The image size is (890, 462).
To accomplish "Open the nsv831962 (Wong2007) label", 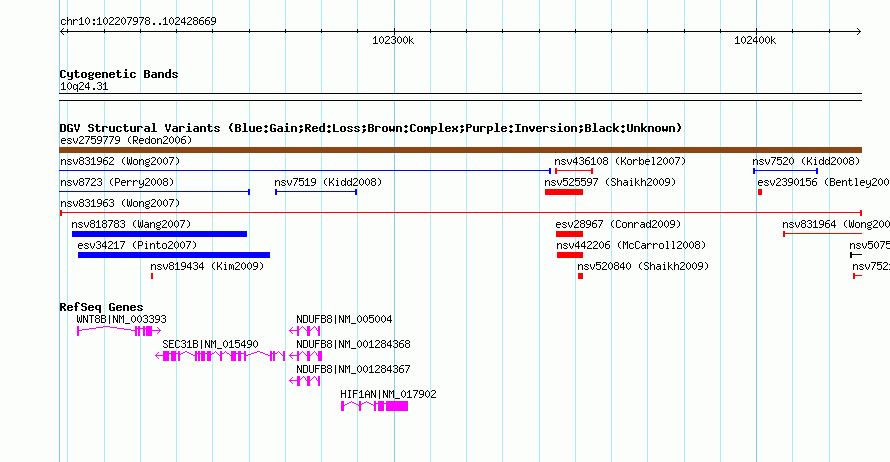I will [x=120, y=161].
